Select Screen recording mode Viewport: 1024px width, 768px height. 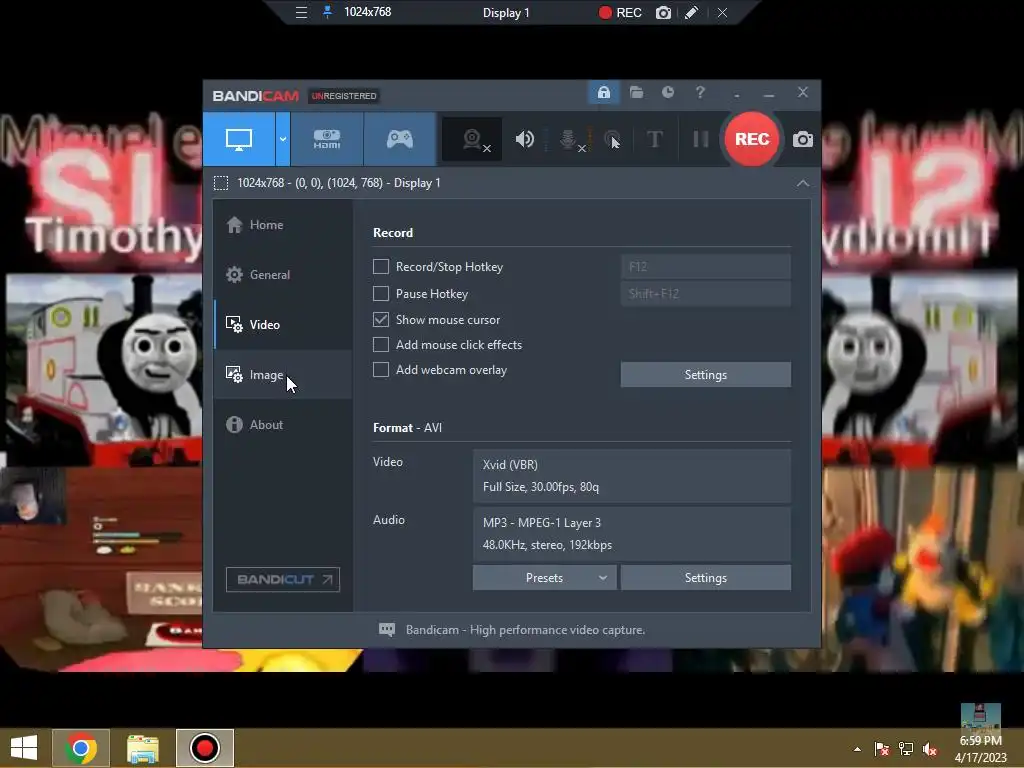coord(239,139)
